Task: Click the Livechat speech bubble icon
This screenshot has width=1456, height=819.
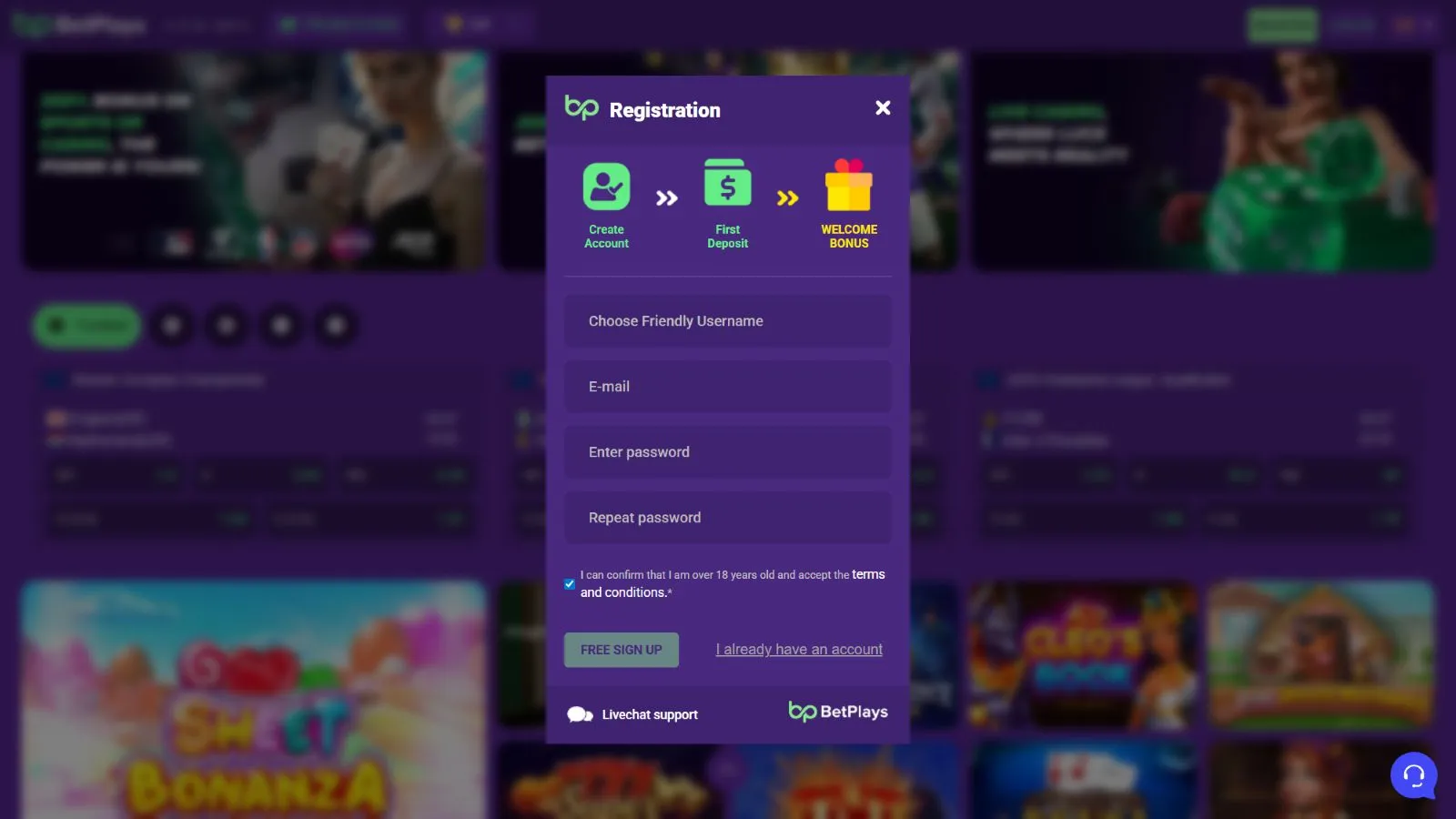Action: point(580,714)
